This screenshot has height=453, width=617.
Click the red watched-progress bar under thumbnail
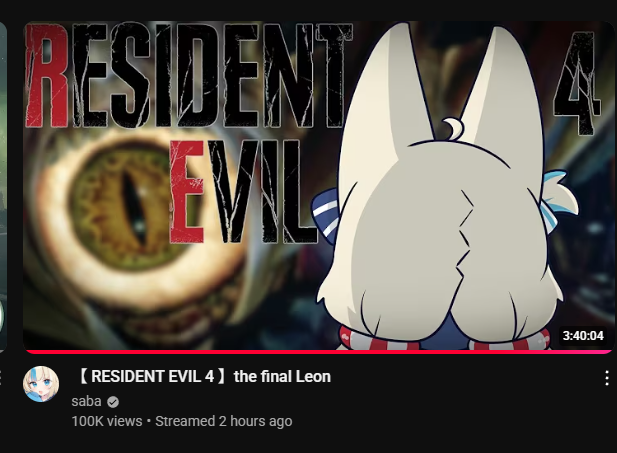[x=319, y=351]
